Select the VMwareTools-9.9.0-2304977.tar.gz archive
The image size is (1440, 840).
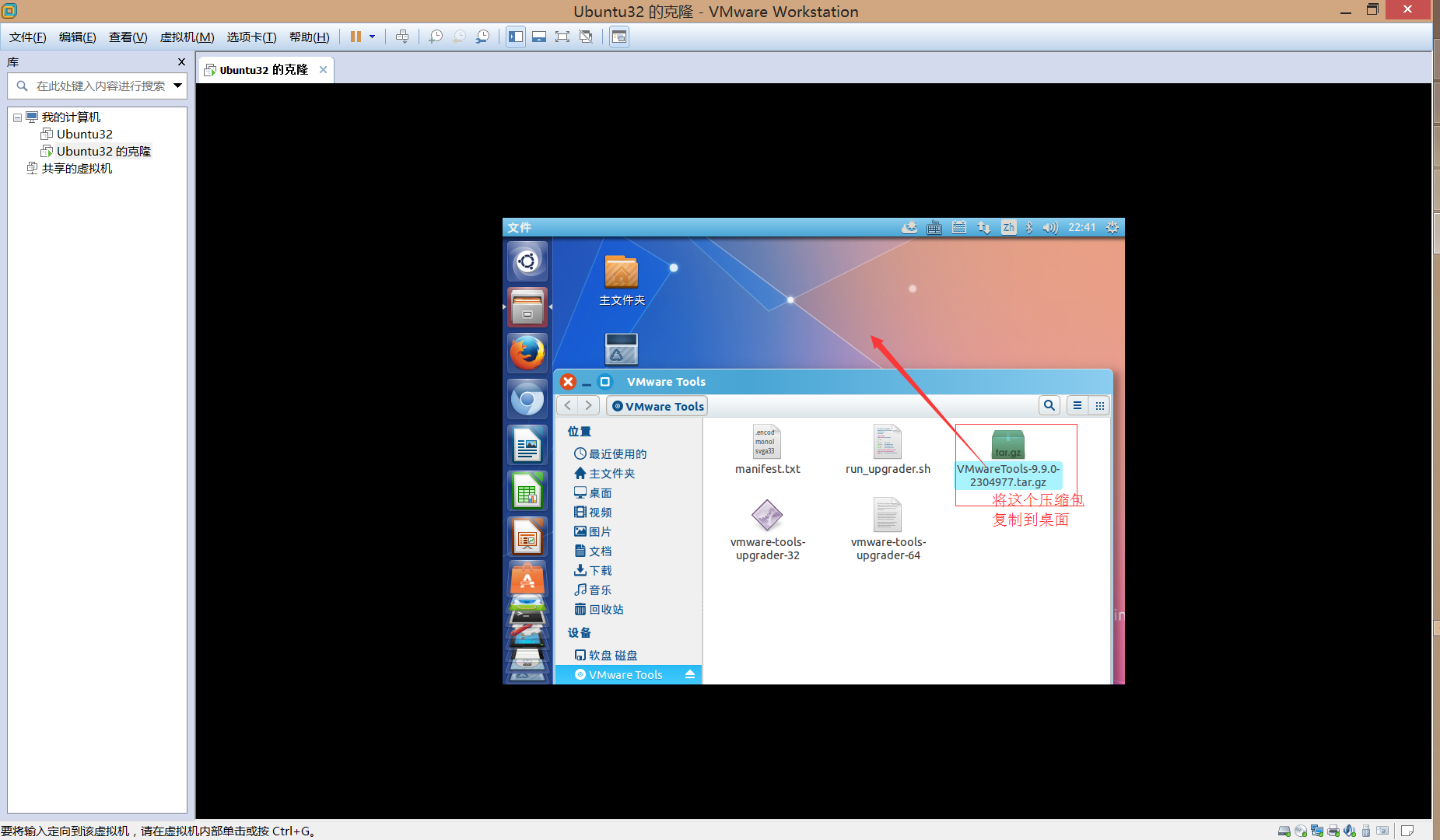click(x=1008, y=459)
